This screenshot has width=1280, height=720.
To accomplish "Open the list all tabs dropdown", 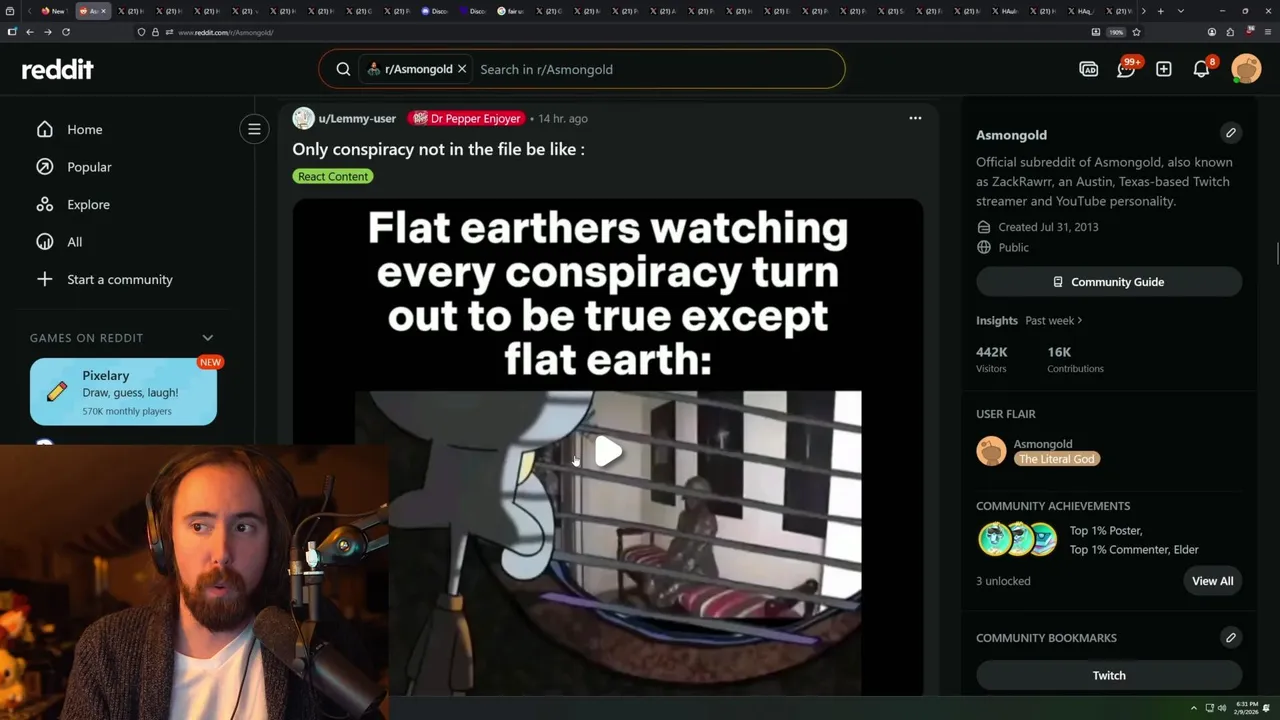I will [1181, 11].
